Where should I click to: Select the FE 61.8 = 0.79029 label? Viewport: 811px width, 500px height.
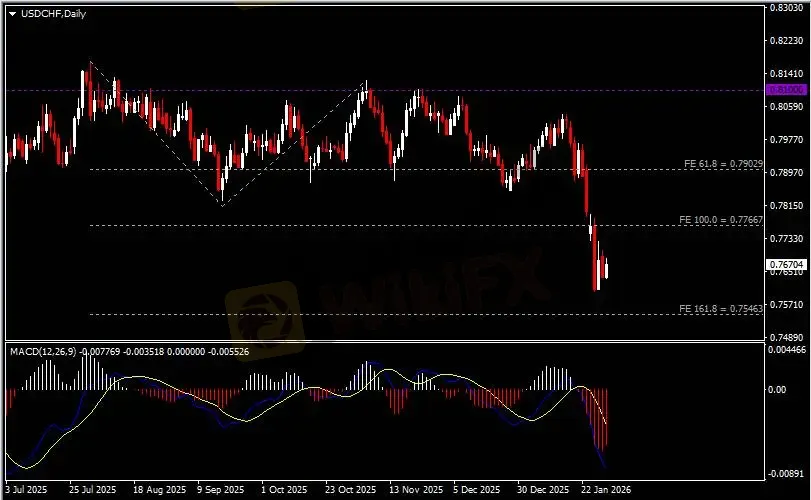click(x=723, y=163)
